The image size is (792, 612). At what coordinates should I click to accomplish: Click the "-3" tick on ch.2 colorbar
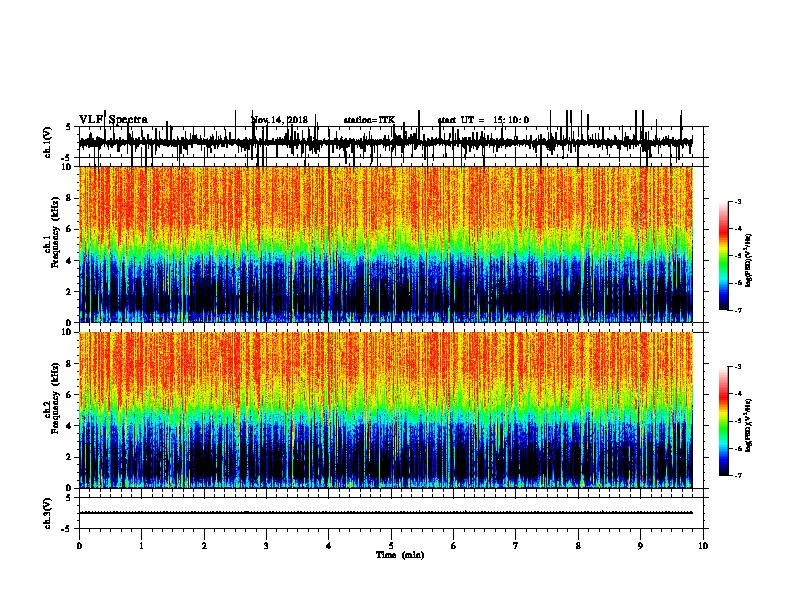737,367
